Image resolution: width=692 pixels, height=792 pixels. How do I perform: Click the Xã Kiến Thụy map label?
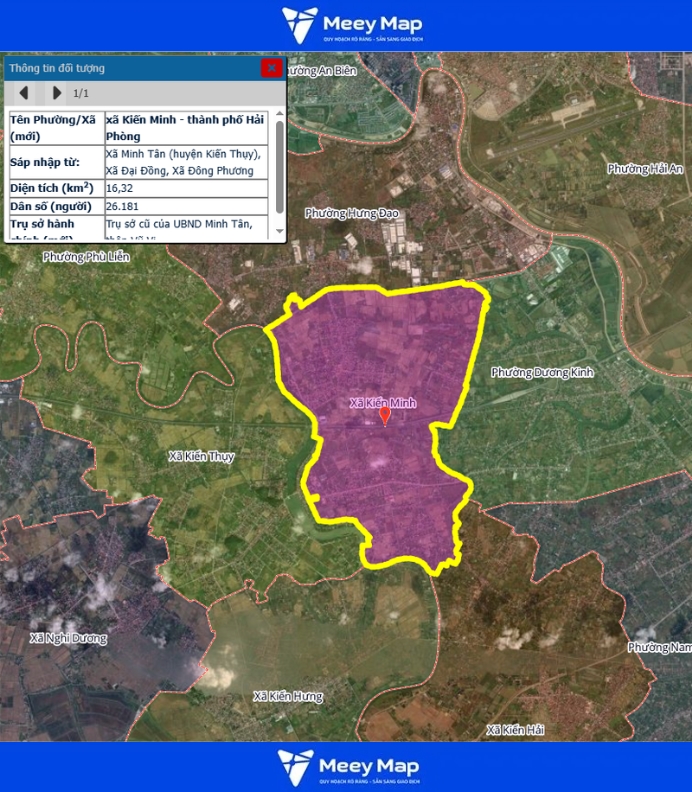click(x=201, y=456)
